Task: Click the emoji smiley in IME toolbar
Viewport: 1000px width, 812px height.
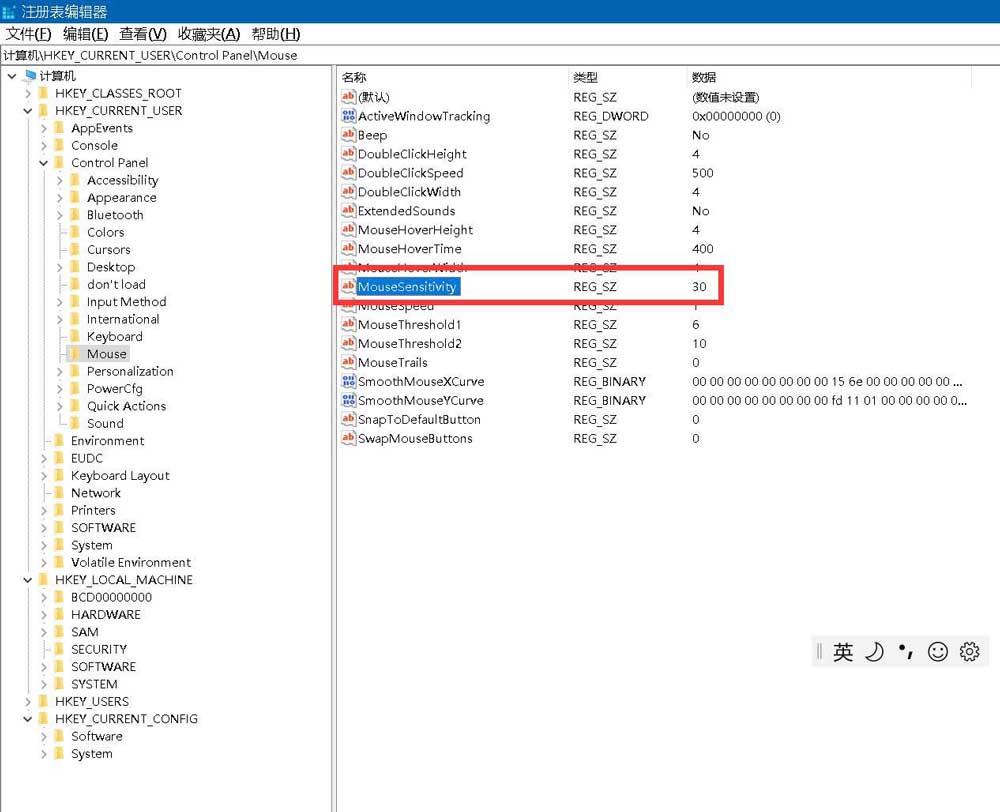Action: coord(938,652)
